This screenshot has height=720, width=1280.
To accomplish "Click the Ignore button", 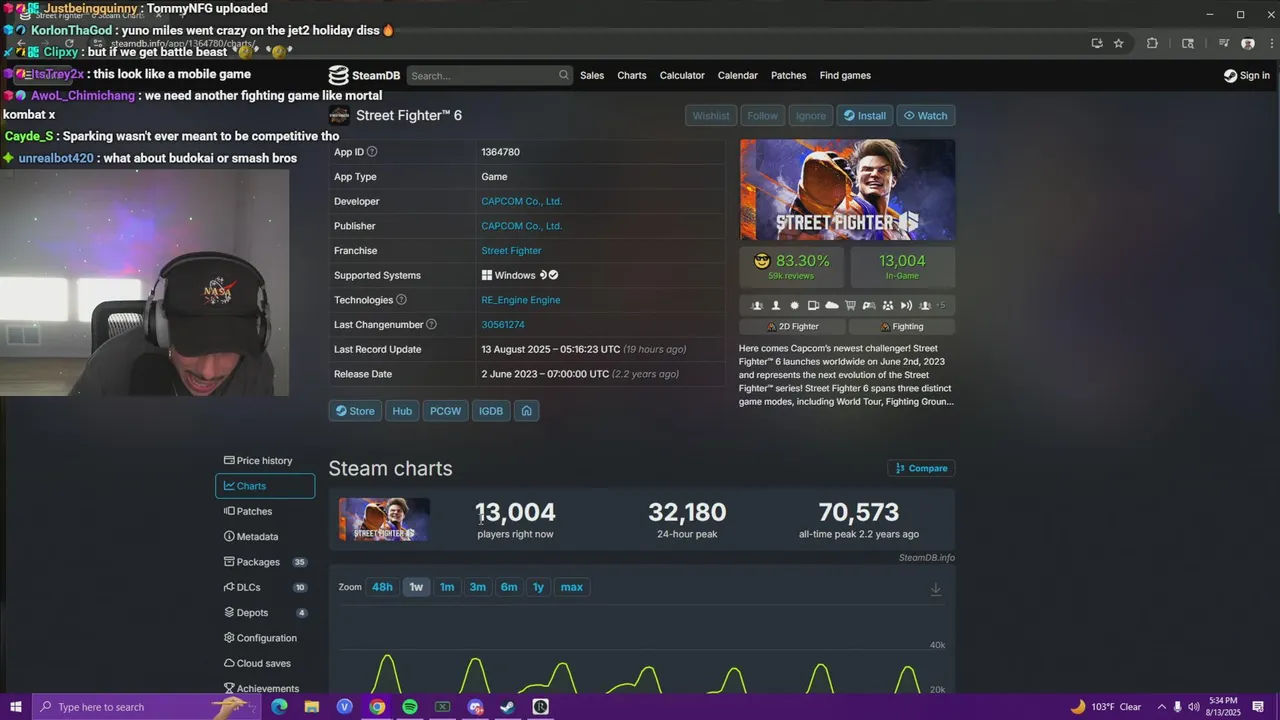I will (810, 116).
